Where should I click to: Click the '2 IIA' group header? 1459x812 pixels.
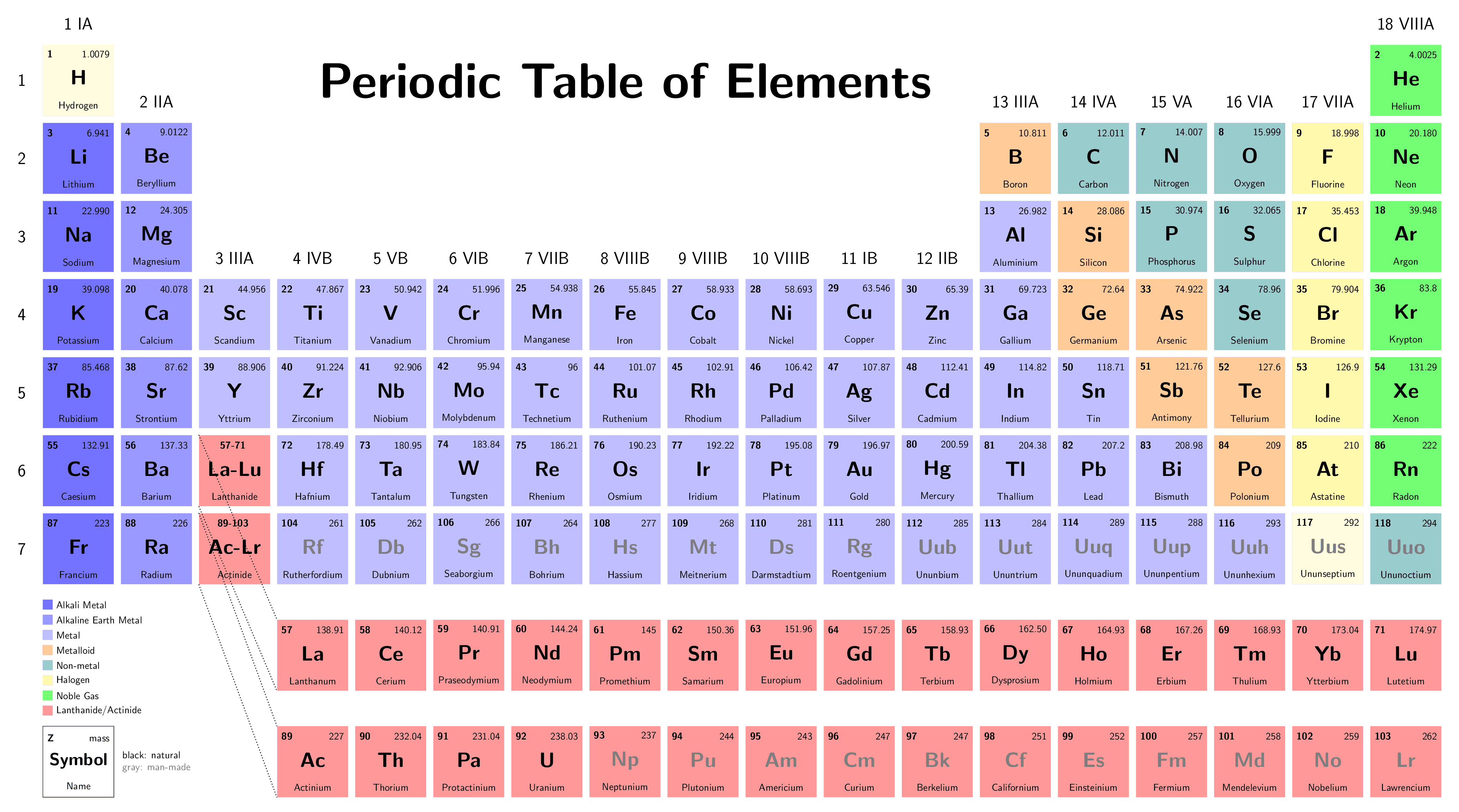157,102
